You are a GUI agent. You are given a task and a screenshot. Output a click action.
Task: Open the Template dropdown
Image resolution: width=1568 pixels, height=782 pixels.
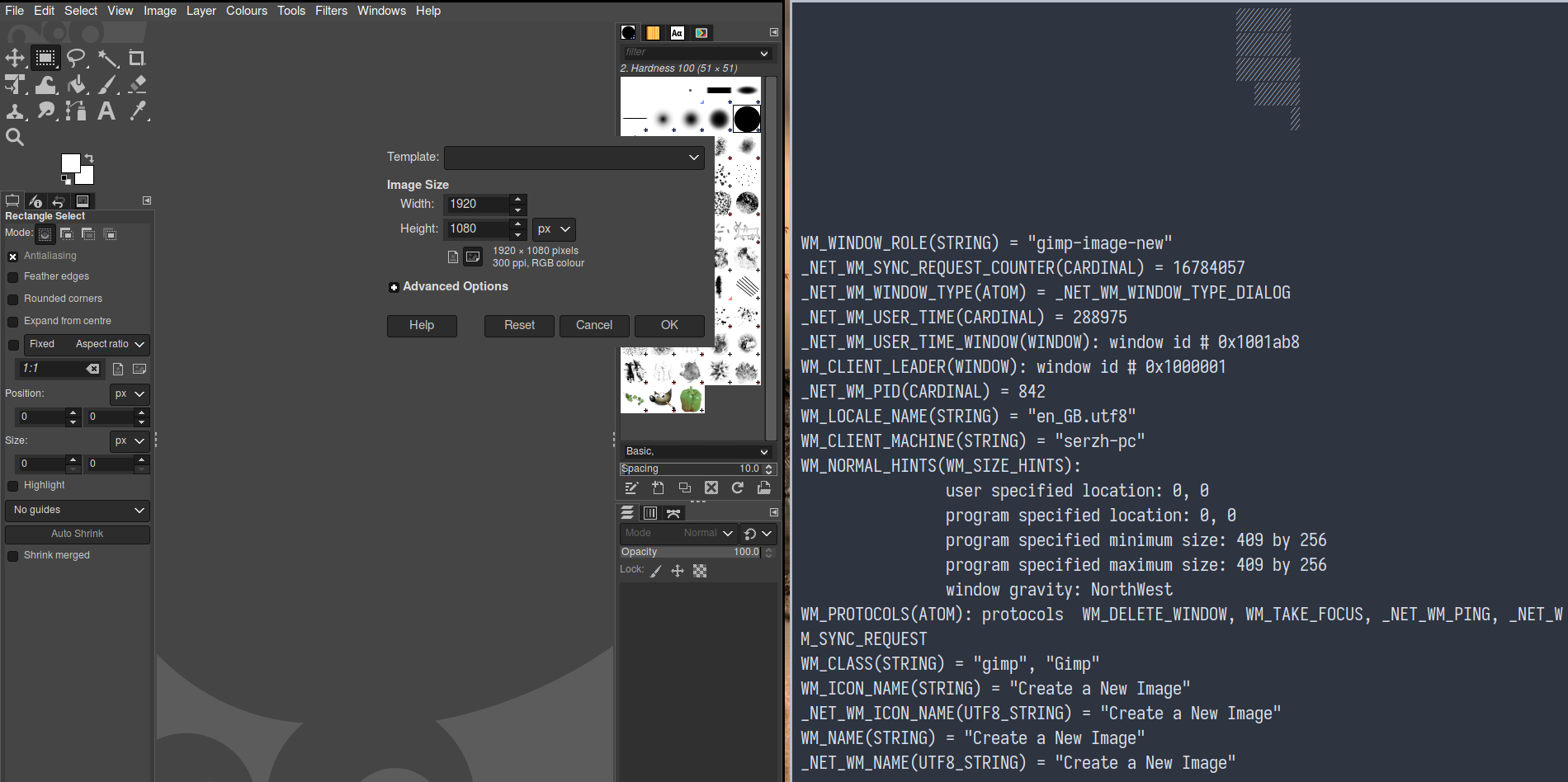pos(574,157)
